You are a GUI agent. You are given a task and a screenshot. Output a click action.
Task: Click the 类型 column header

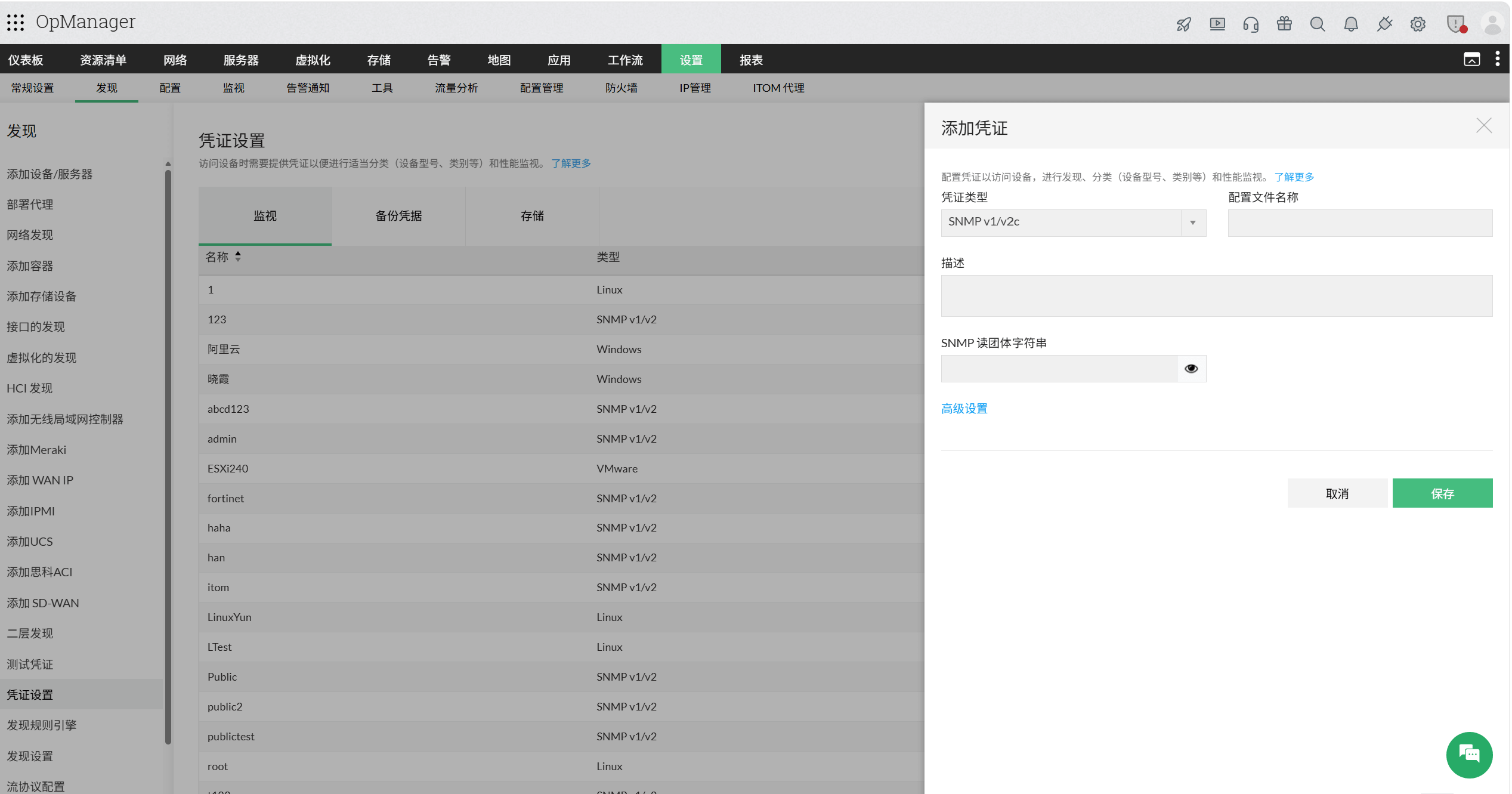coord(608,257)
